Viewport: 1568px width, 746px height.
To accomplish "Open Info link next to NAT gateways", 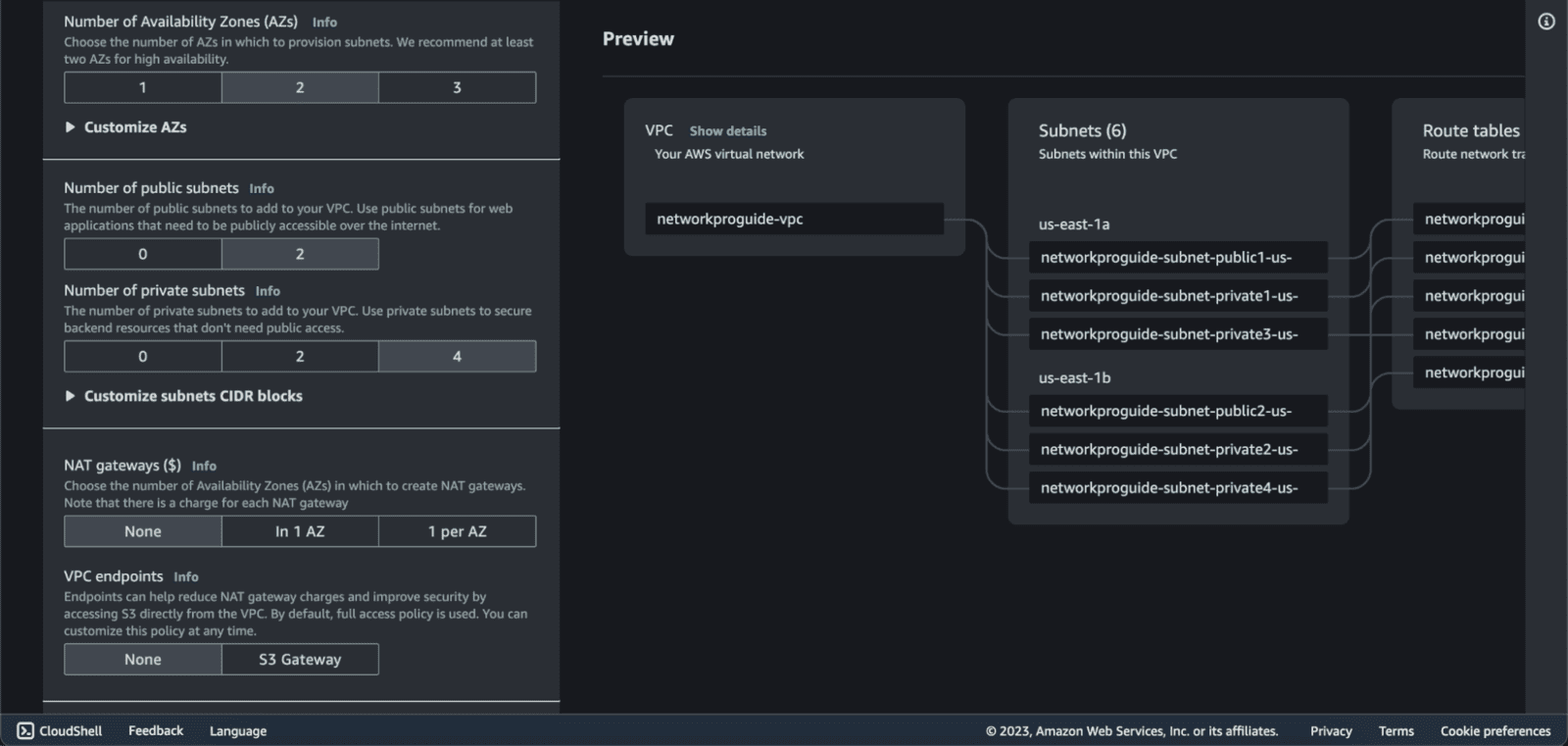I will 204,467.
